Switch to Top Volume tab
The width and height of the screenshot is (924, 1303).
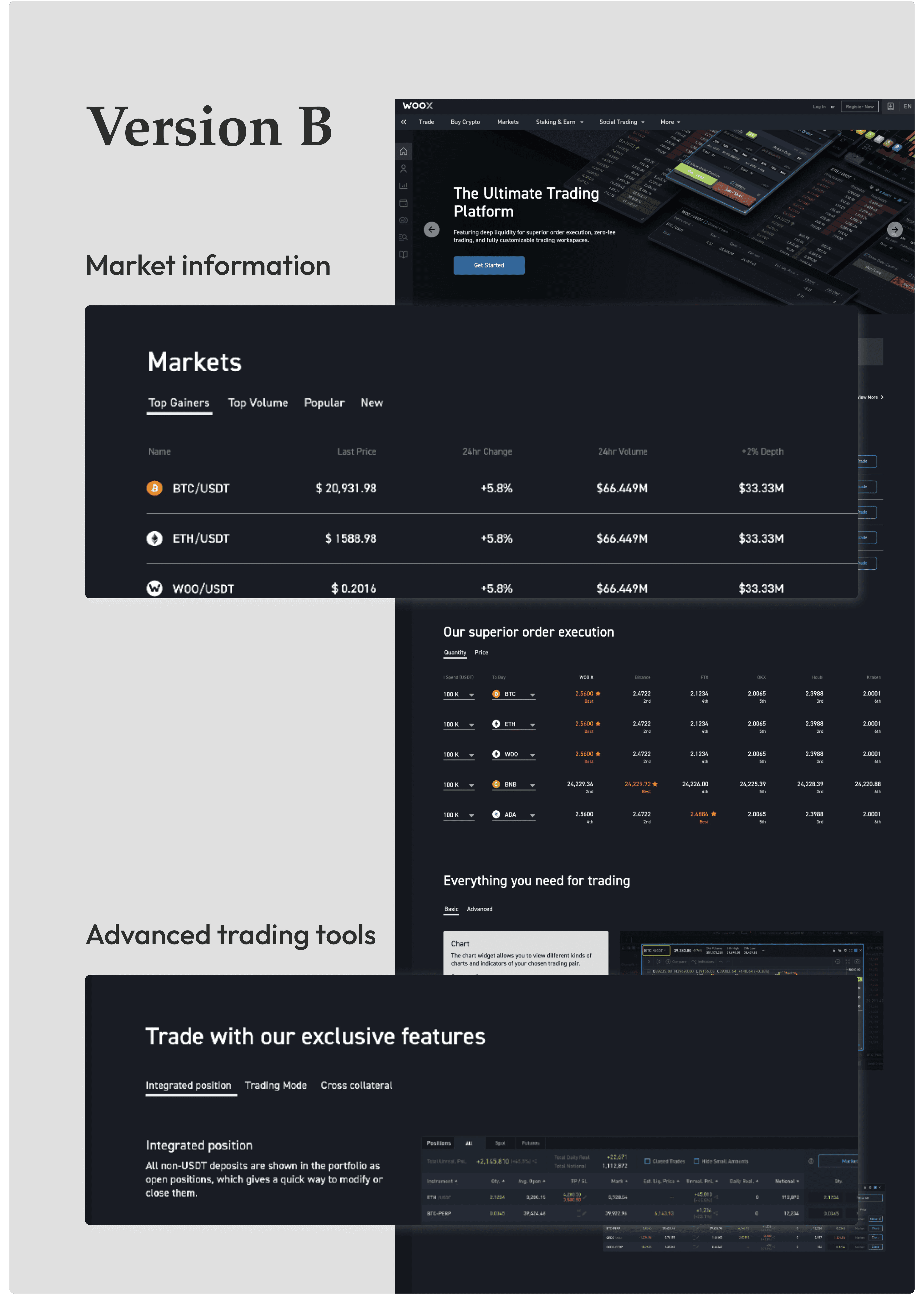(x=258, y=403)
